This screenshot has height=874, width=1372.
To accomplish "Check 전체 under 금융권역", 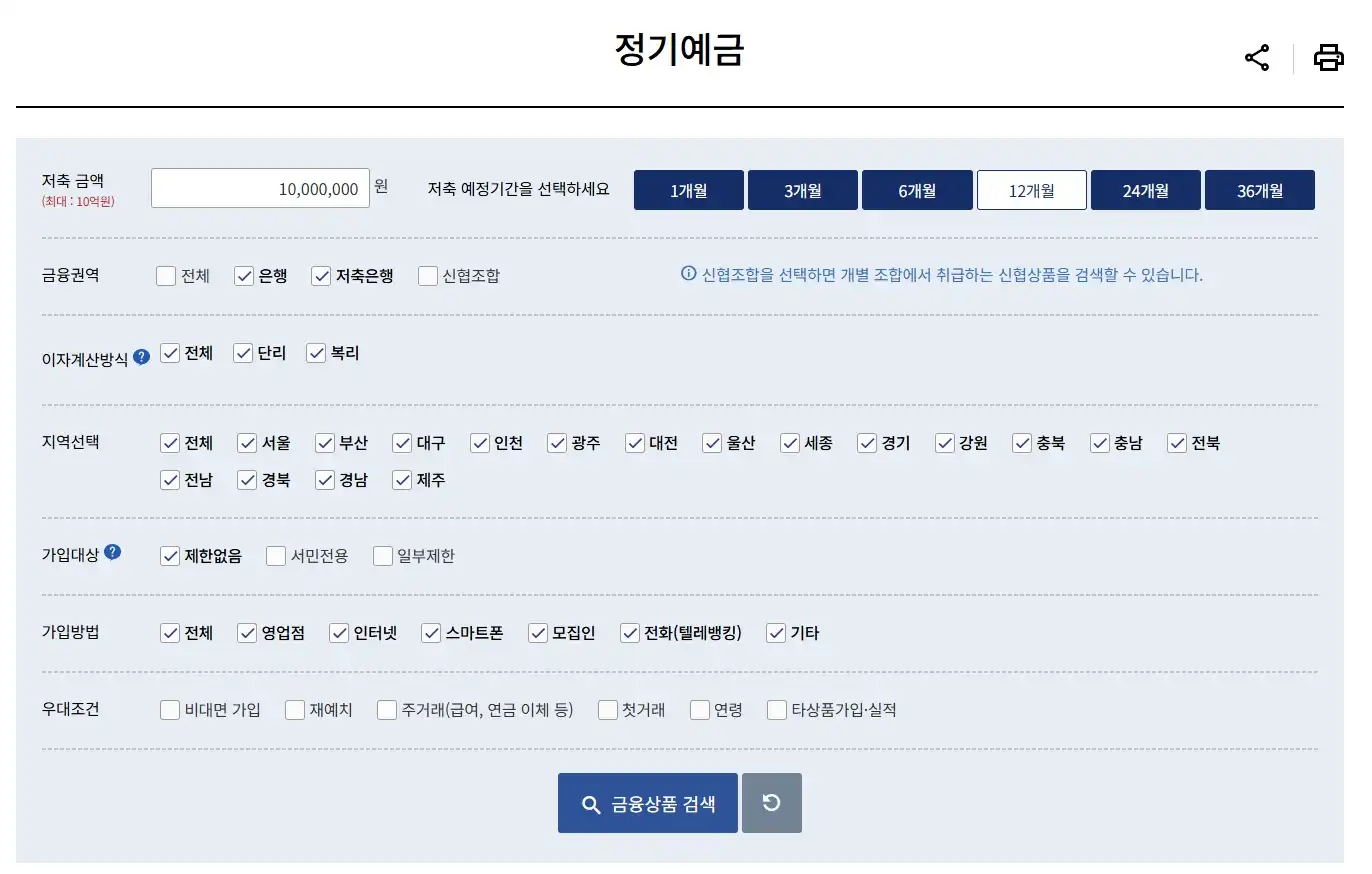I will point(166,276).
